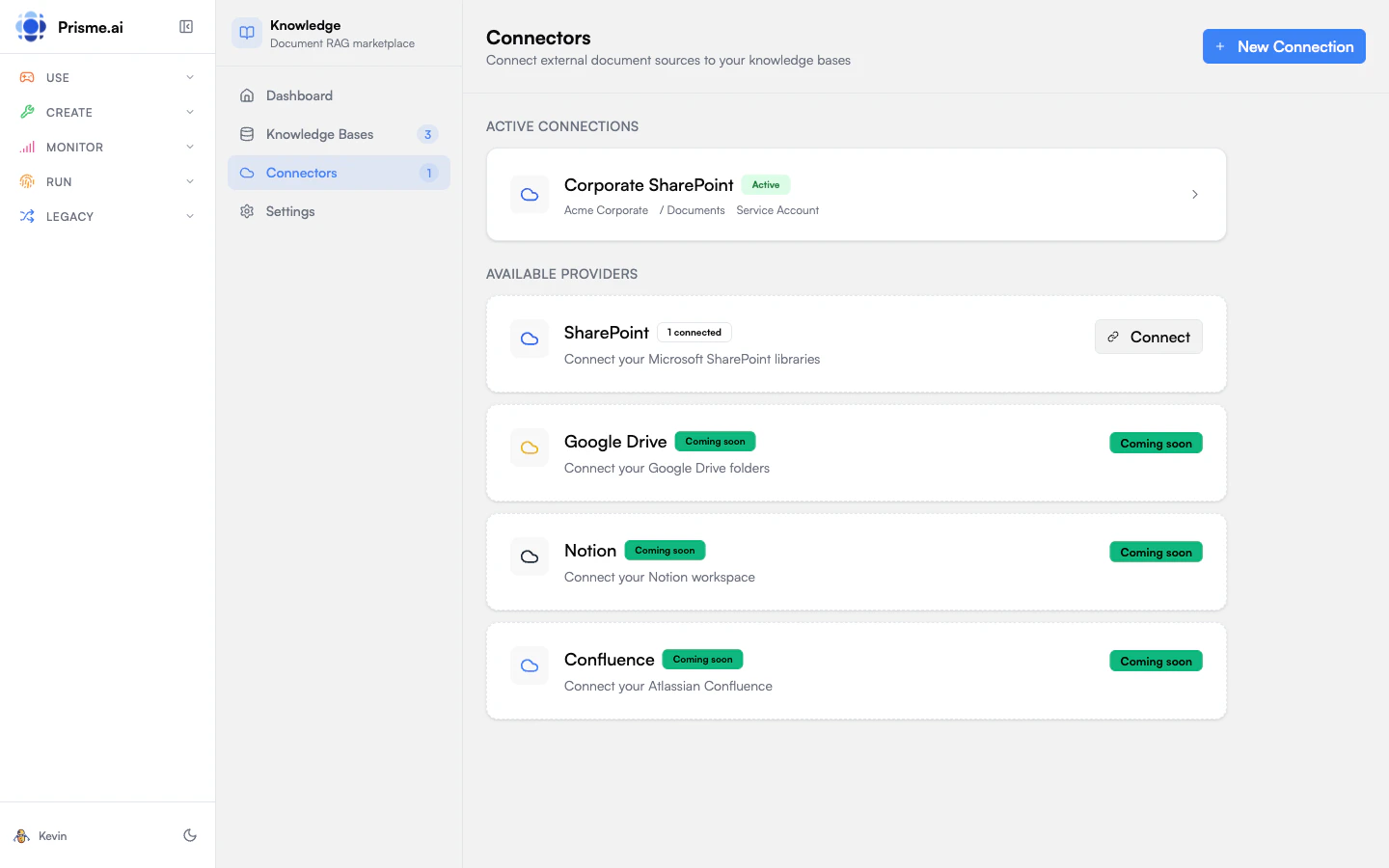
Task: Click 'Connect your Notion workspace' text
Action: coord(660,577)
